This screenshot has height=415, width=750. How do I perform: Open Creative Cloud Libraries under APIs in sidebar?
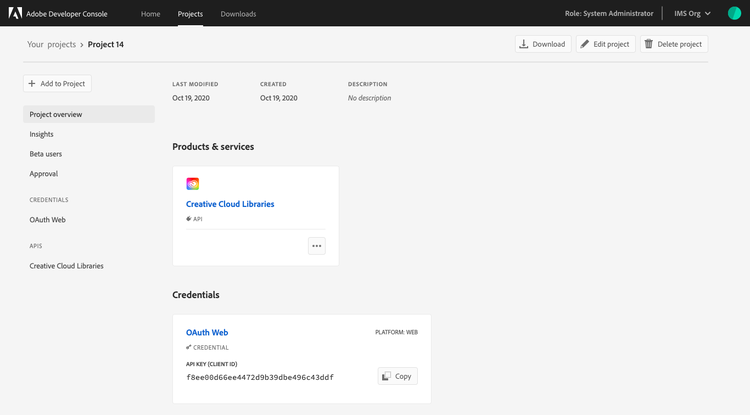pyautogui.click(x=66, y=266)
